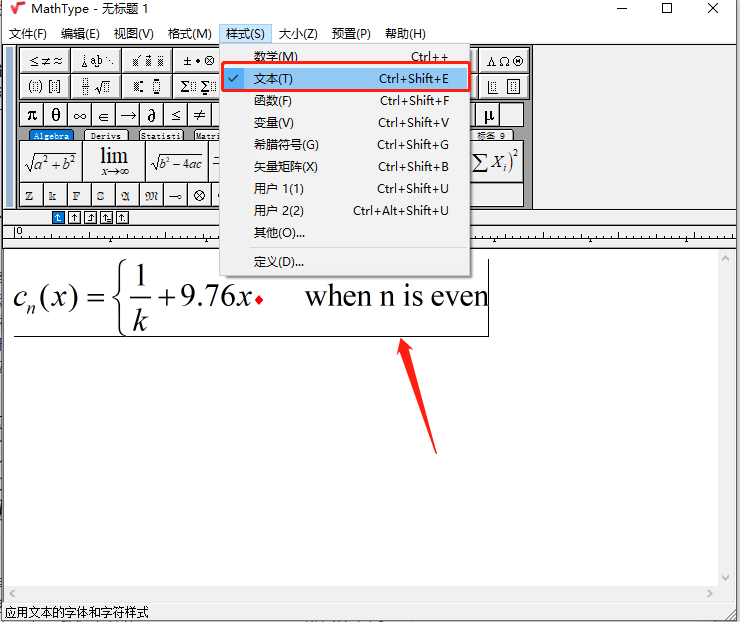
Task: Choose 用户 2(2) style
Action: pos(345,210)
